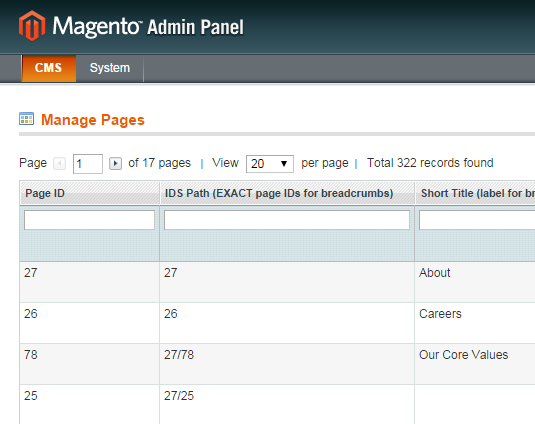
Task: Click the Page ID filter field
Action: coord(89,220)
